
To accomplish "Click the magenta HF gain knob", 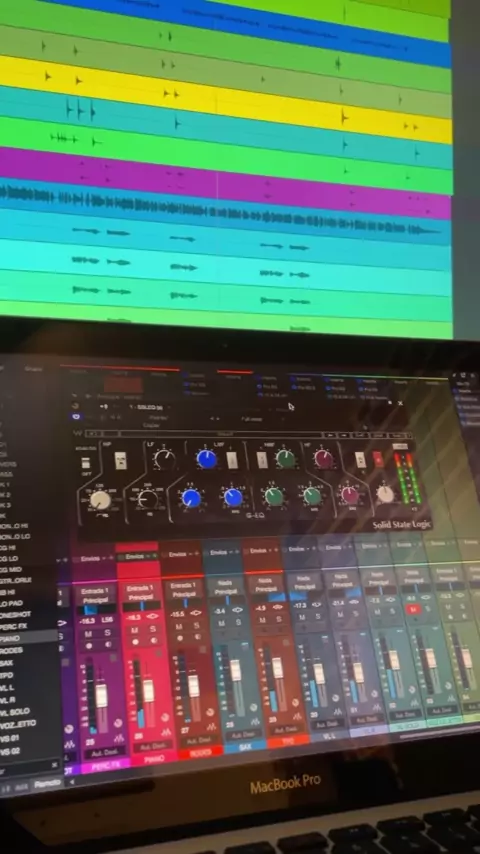I will (x=323, y=459).
